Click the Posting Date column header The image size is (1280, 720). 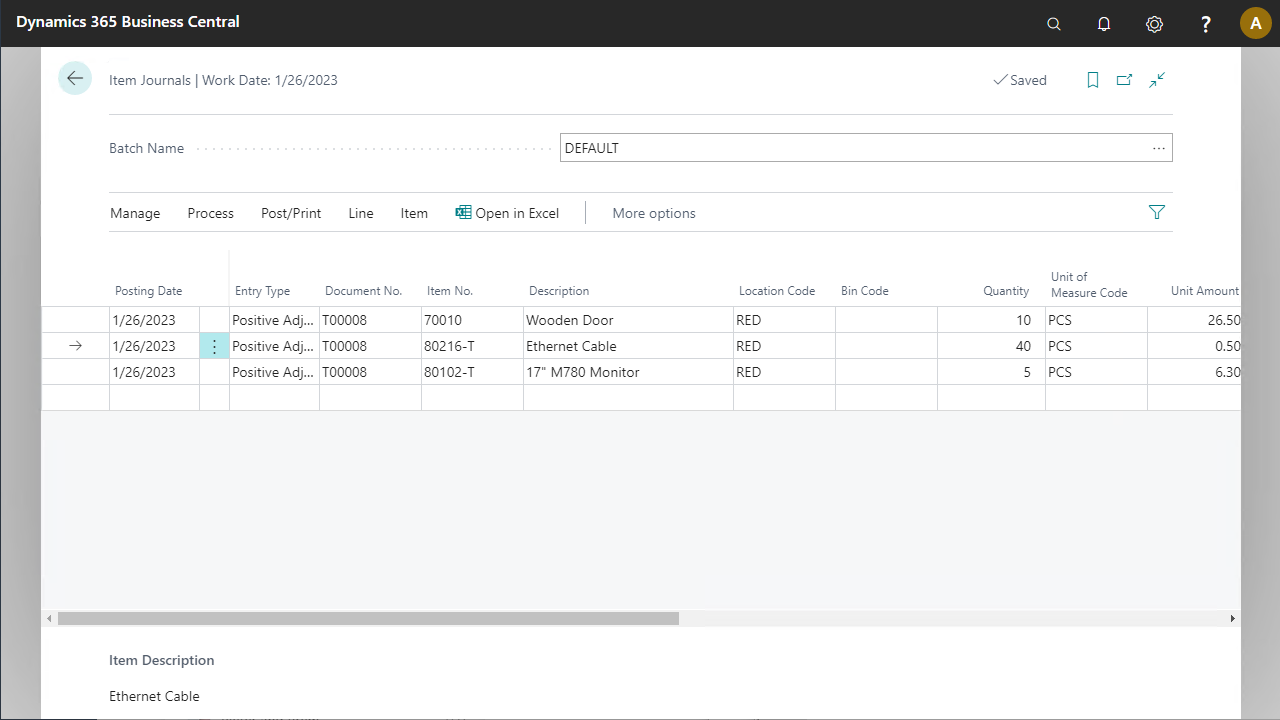[149, 291]
